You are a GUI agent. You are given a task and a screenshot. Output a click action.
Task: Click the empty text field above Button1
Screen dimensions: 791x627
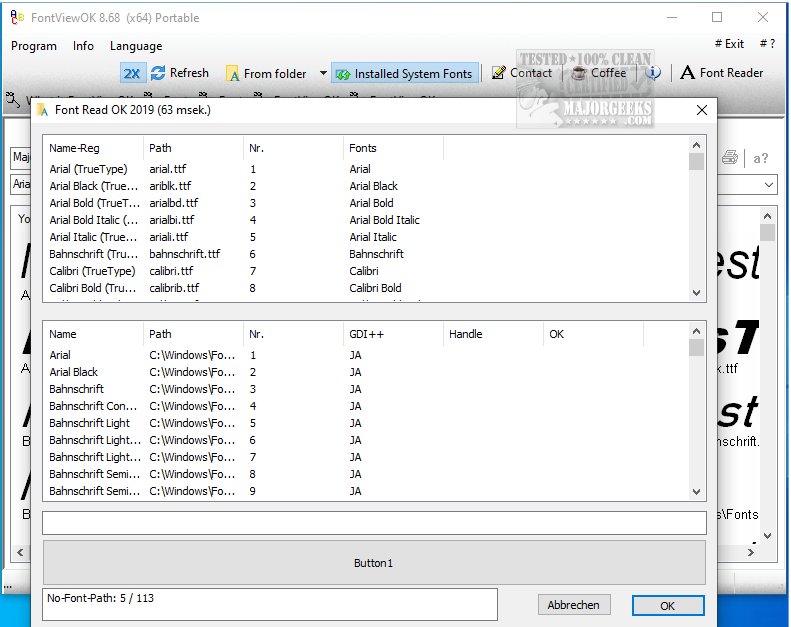(374, 523)
